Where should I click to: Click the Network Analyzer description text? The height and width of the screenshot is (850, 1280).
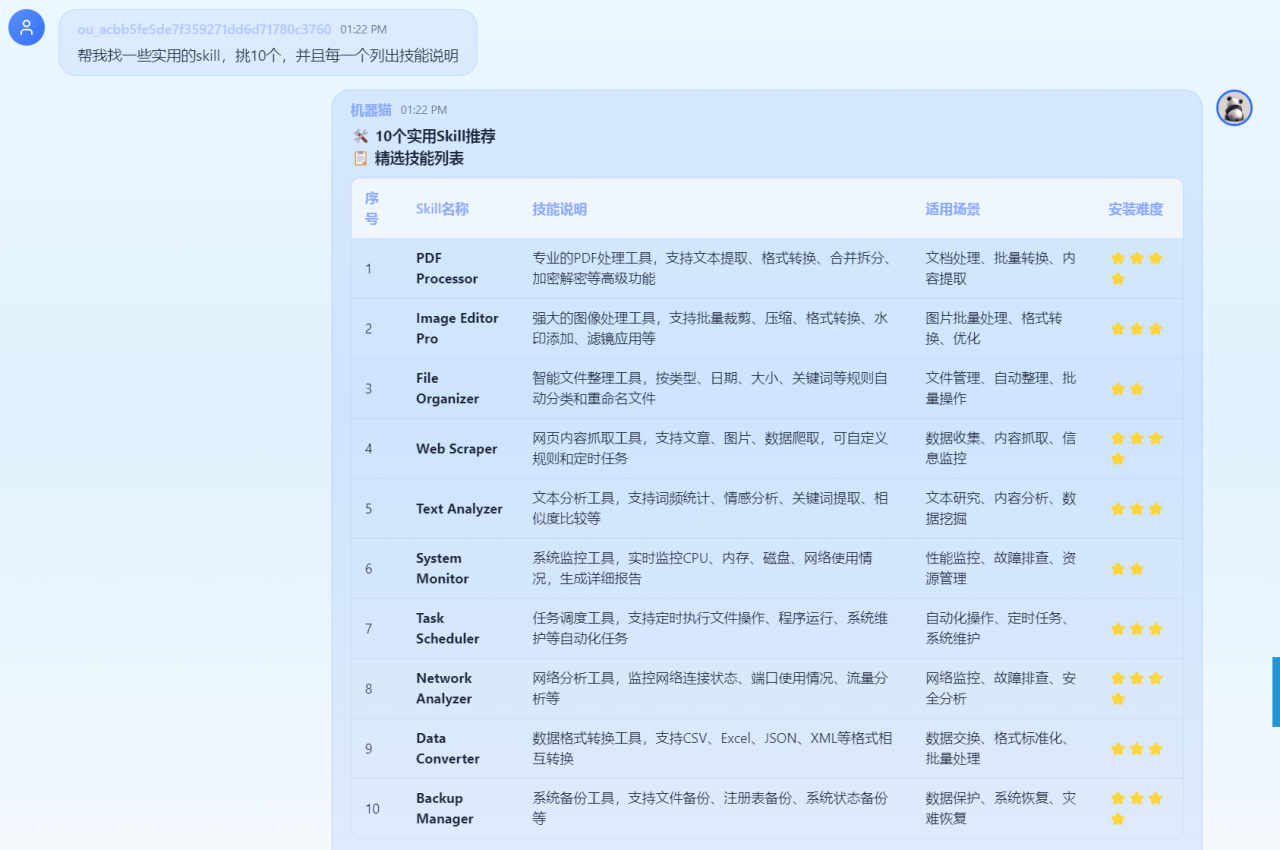coord(710,688)
